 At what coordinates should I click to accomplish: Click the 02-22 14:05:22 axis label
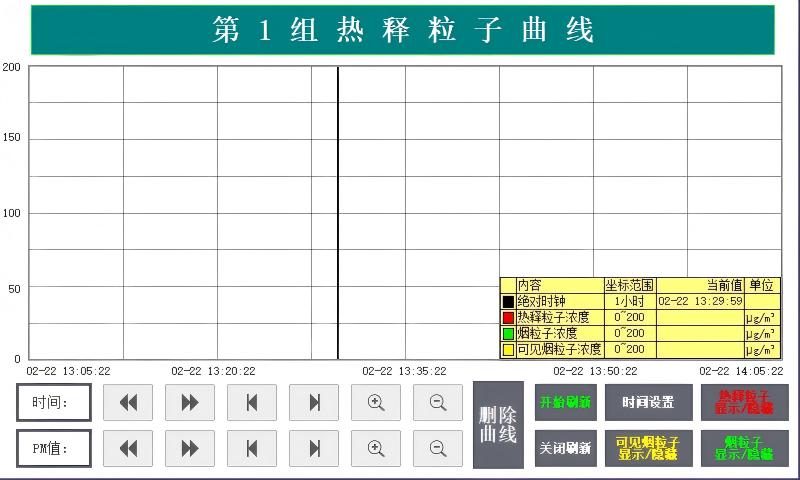coord(741,371)
